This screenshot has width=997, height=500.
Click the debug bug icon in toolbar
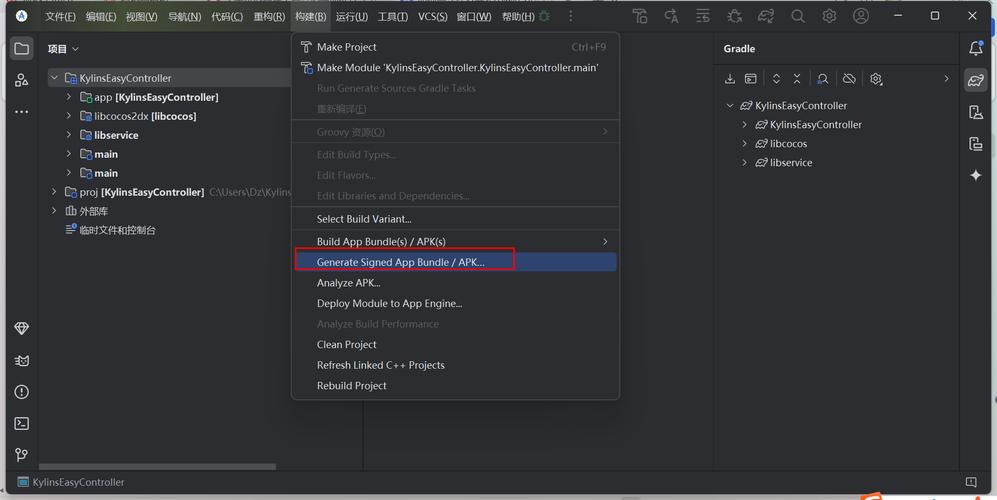pyautogui.click(x=735, y=16)
